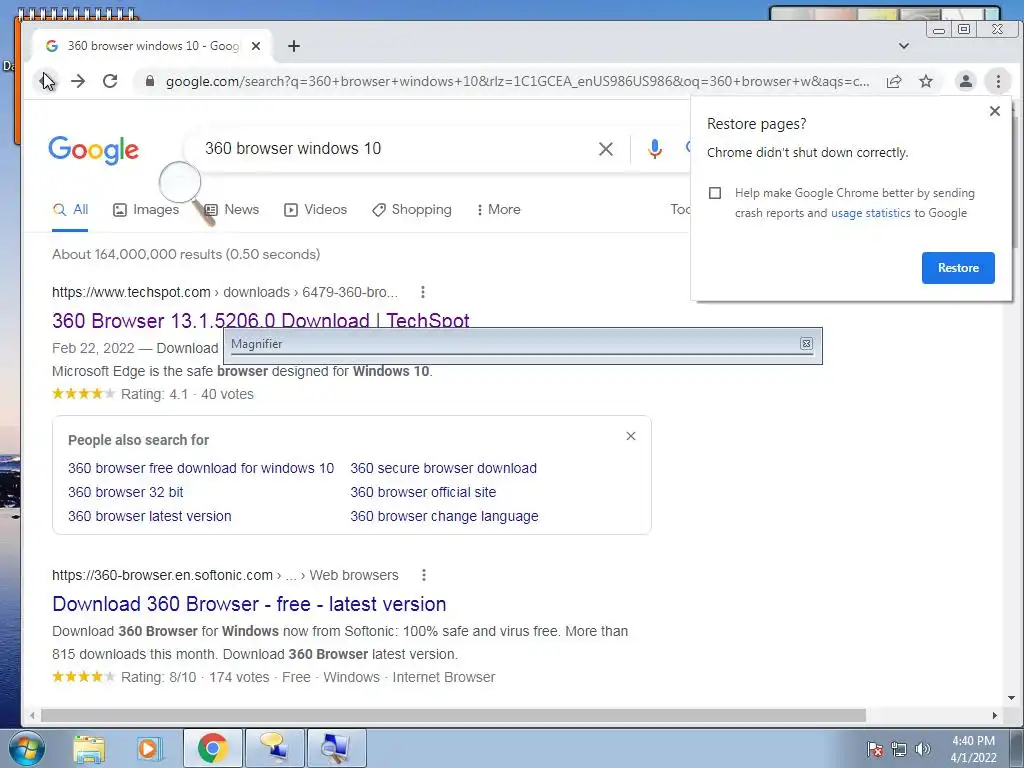Click the Google search input field
Screen dimensions: 1024x768
point(392,149)
